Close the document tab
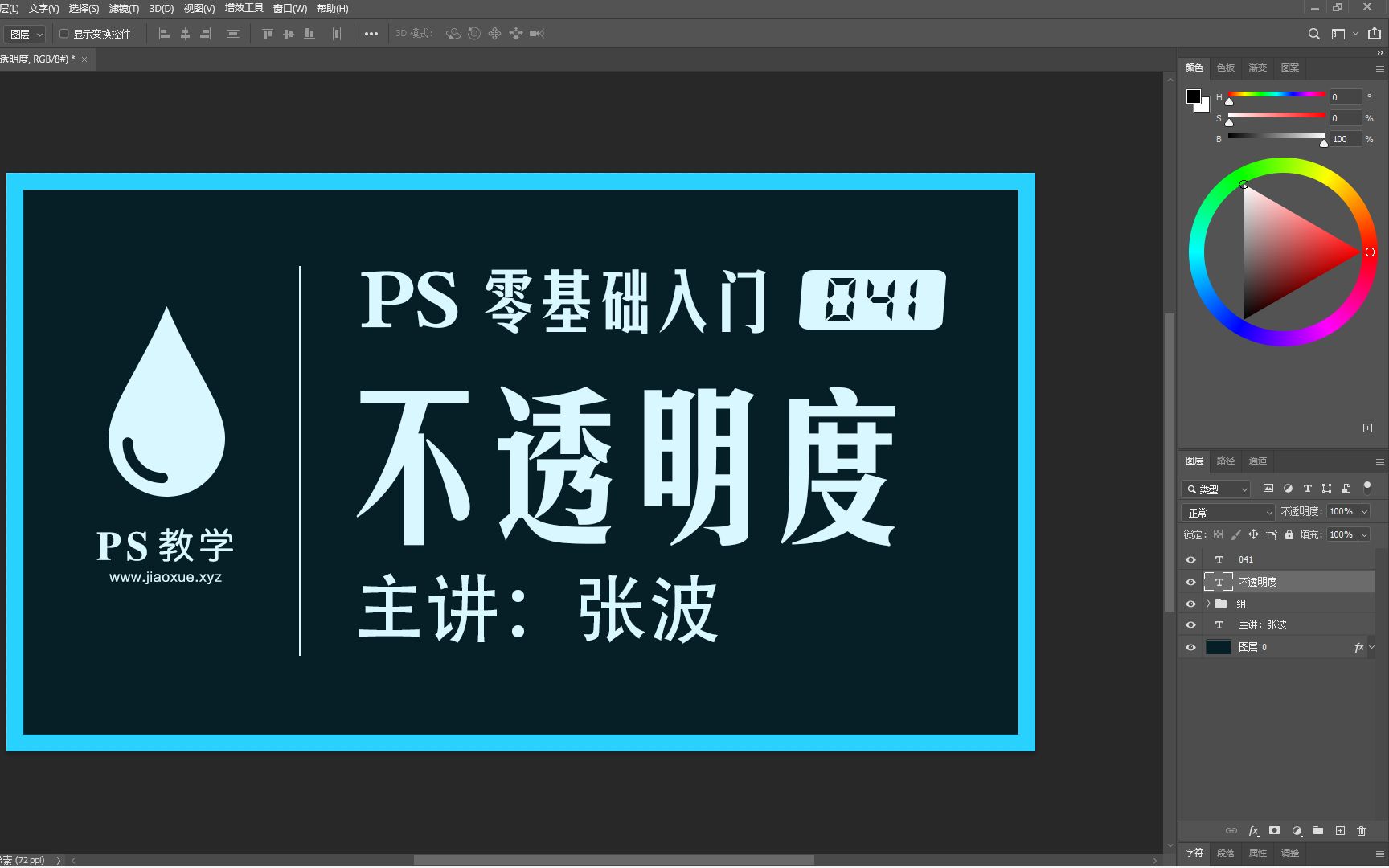Image resolution: width=1389 pixels, height=868 pixels. tap(84, 59)
